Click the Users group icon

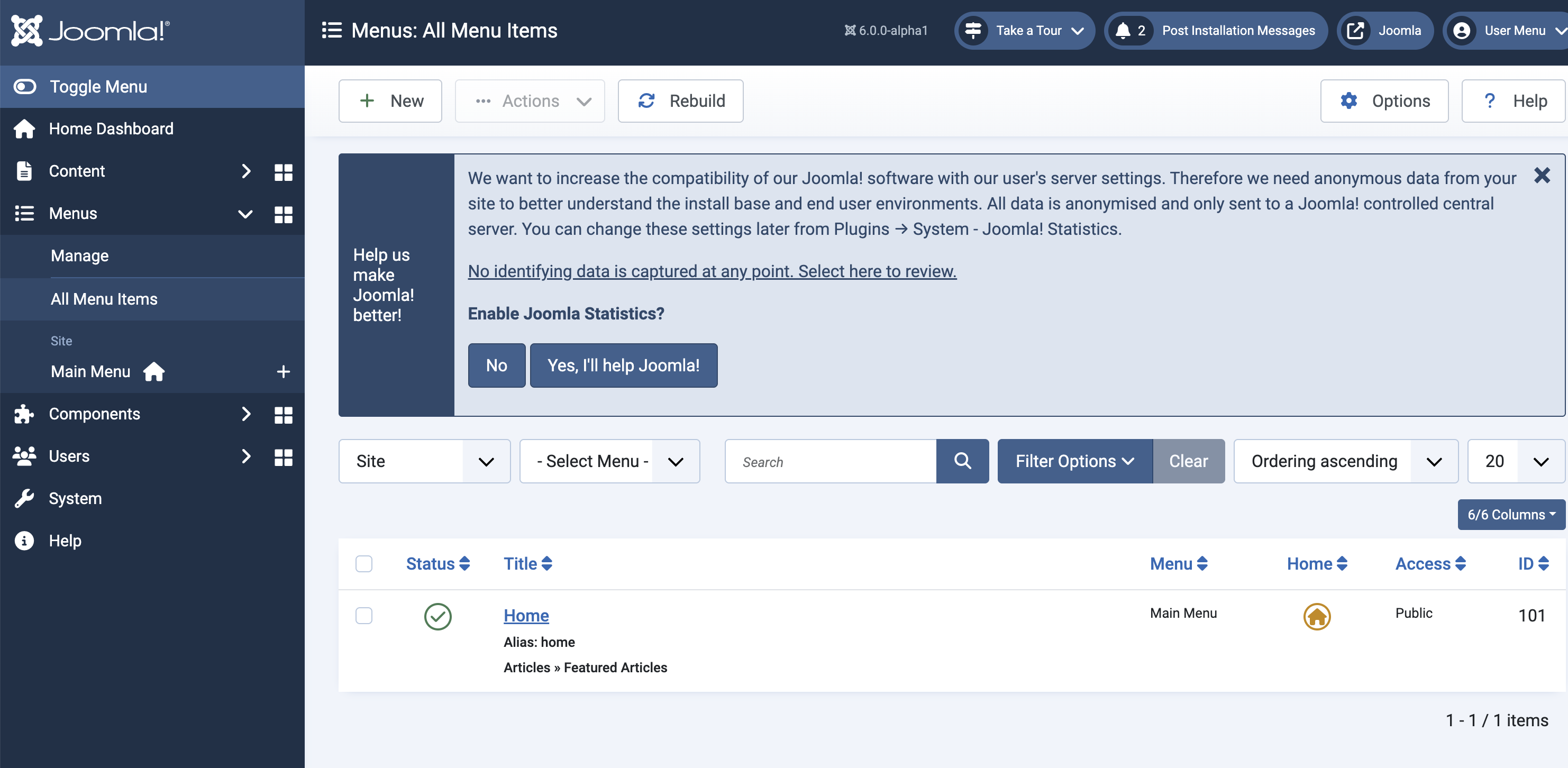24,456
